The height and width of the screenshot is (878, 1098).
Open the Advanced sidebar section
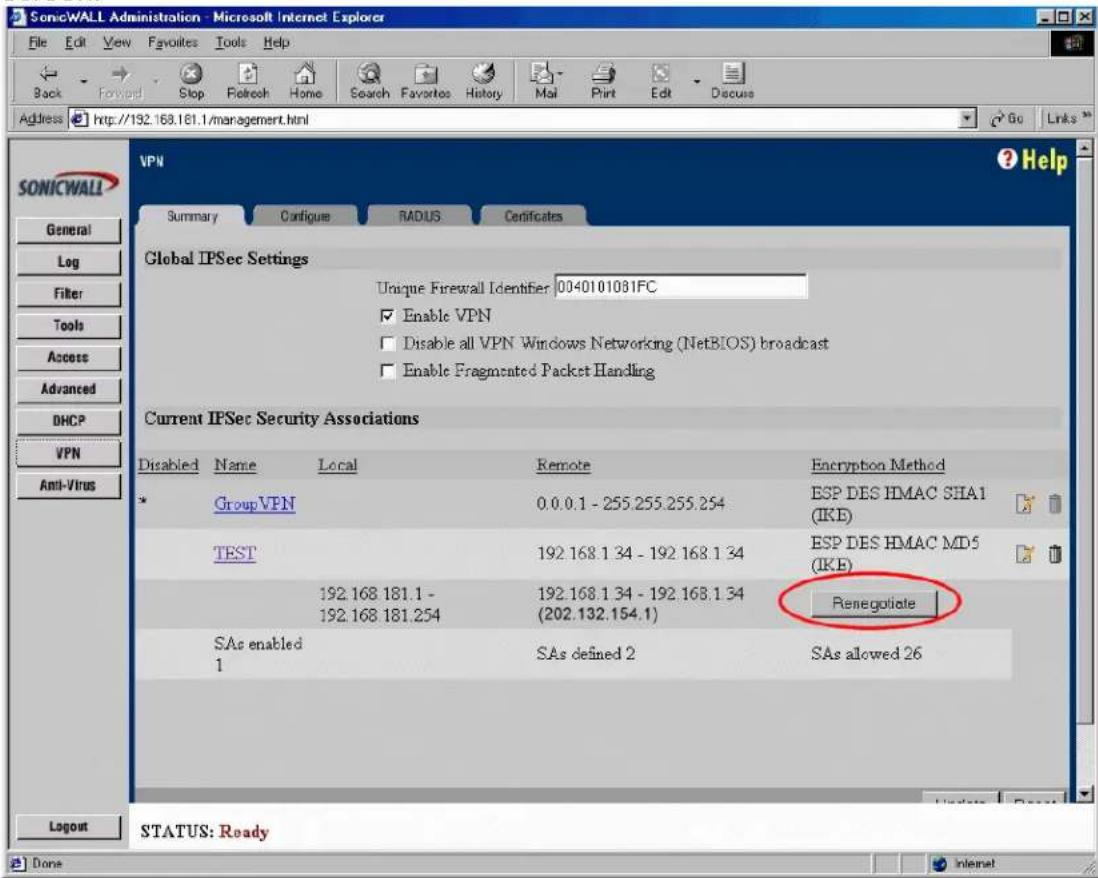68,389
